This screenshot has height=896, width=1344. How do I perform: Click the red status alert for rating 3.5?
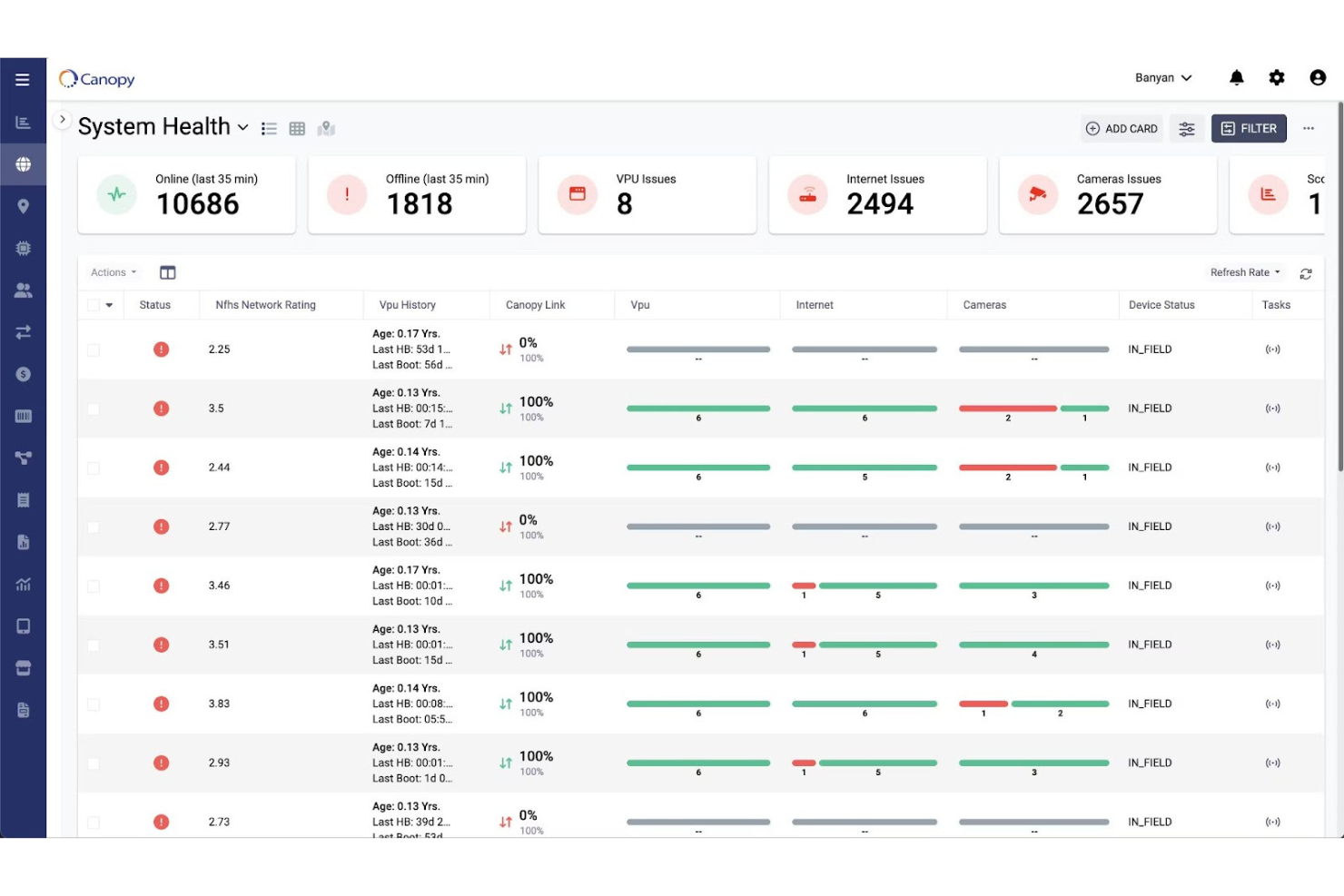[162, 409]
